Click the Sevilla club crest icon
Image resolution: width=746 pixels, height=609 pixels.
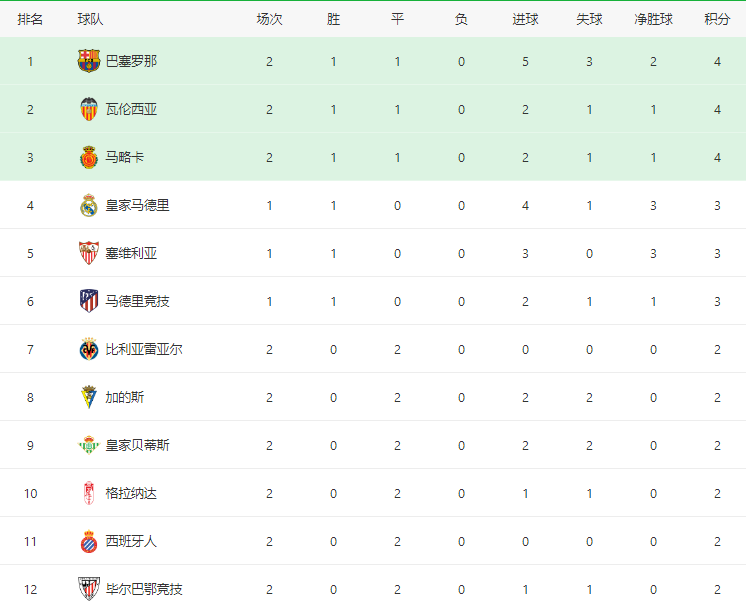[x=89, y=253]
